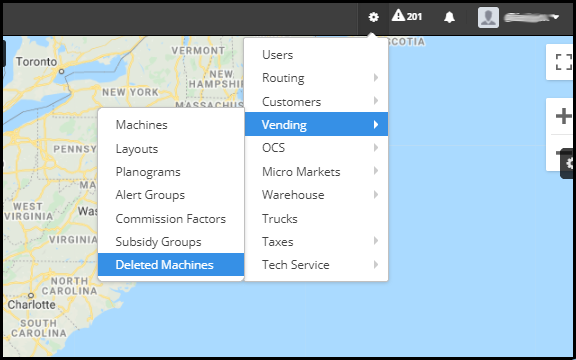Expand the user account dropdown arrow

(556, 17)
